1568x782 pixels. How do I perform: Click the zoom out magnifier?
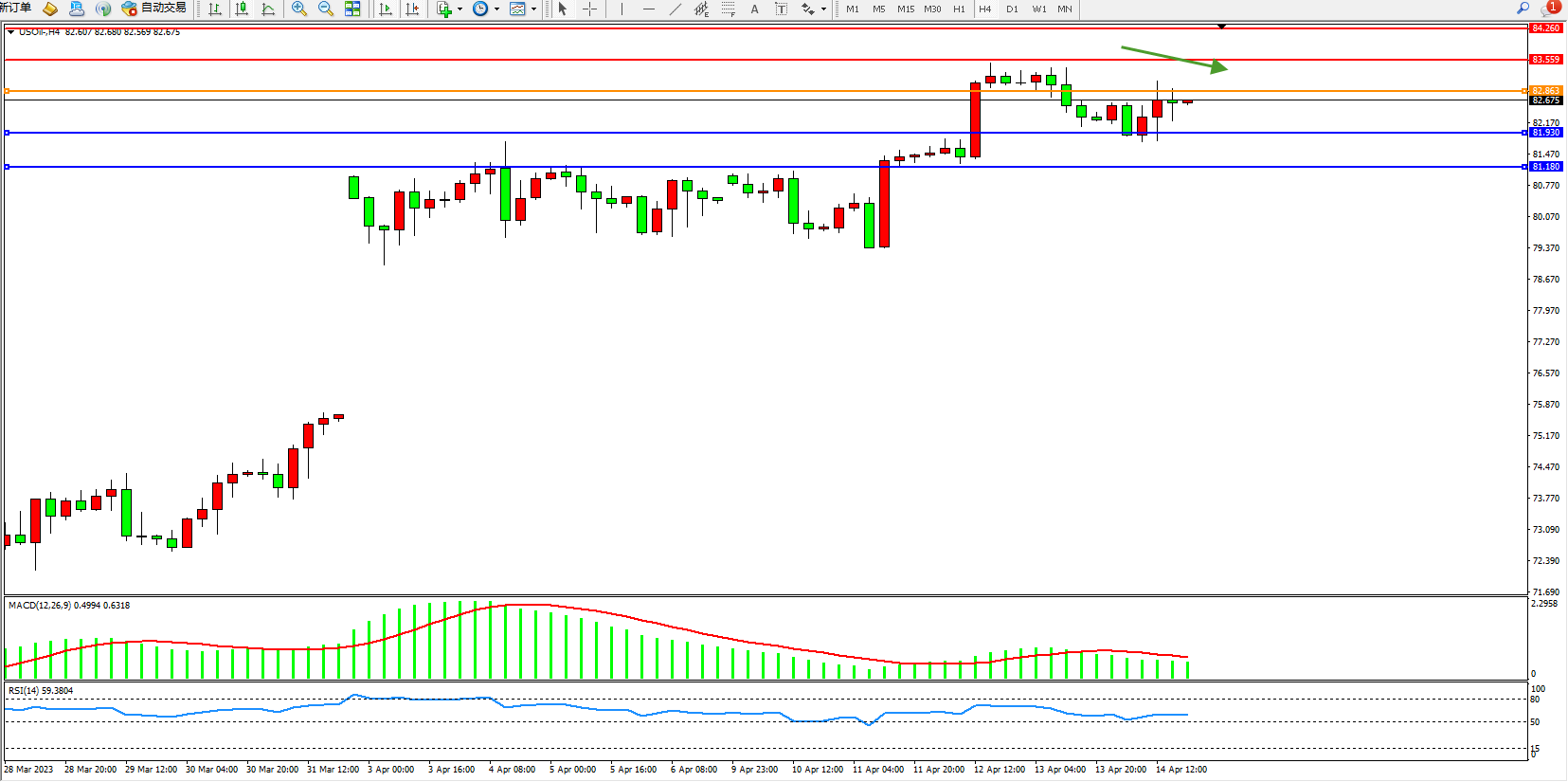(x=326, y=9)
